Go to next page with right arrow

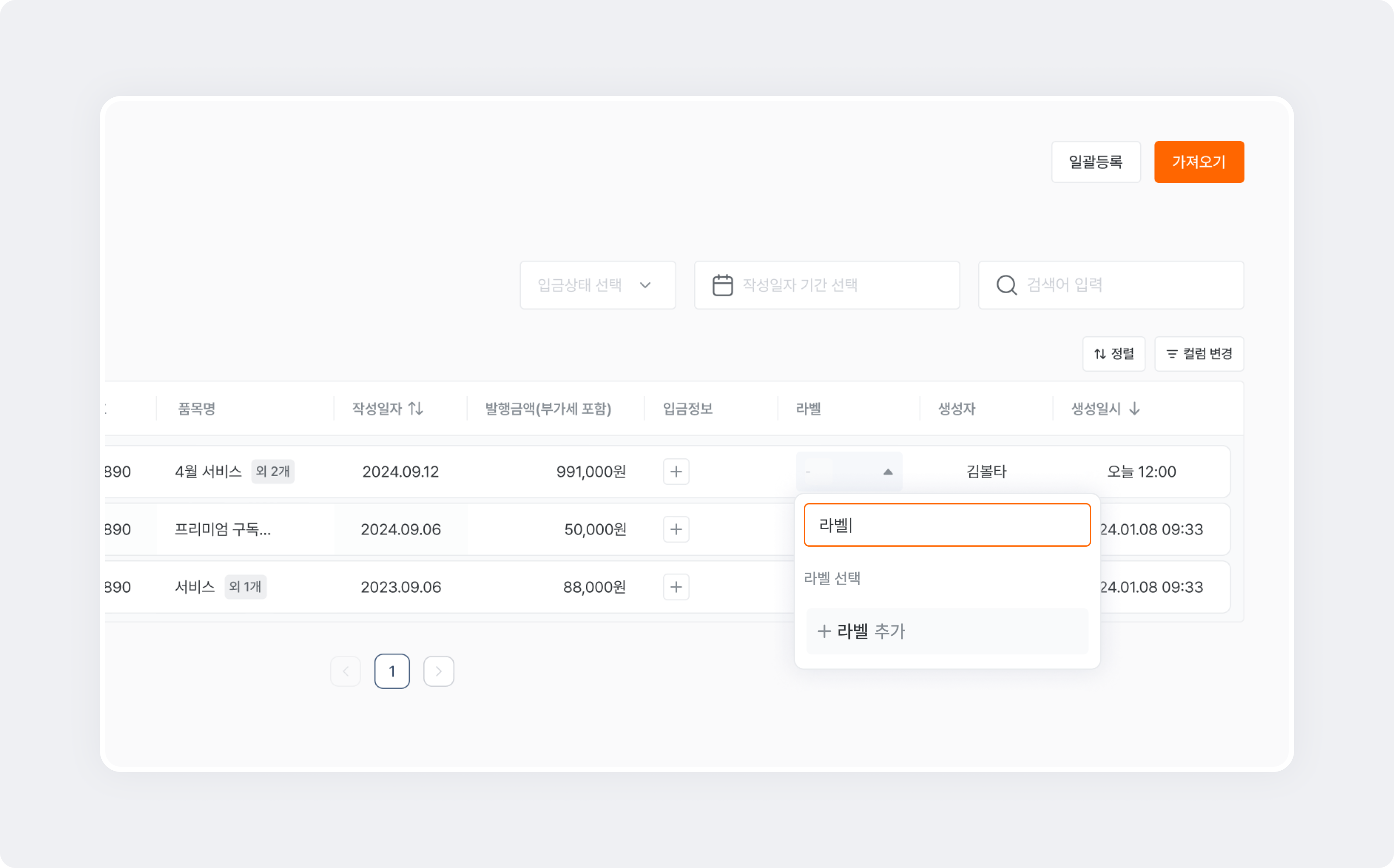tap(438, 671)
